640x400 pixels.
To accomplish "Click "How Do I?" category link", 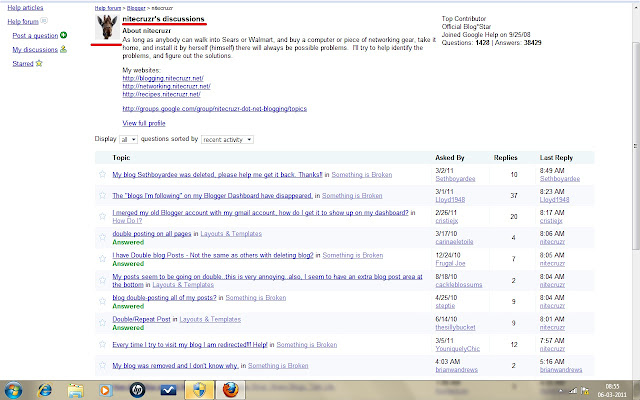I will (x=127, y=220).
